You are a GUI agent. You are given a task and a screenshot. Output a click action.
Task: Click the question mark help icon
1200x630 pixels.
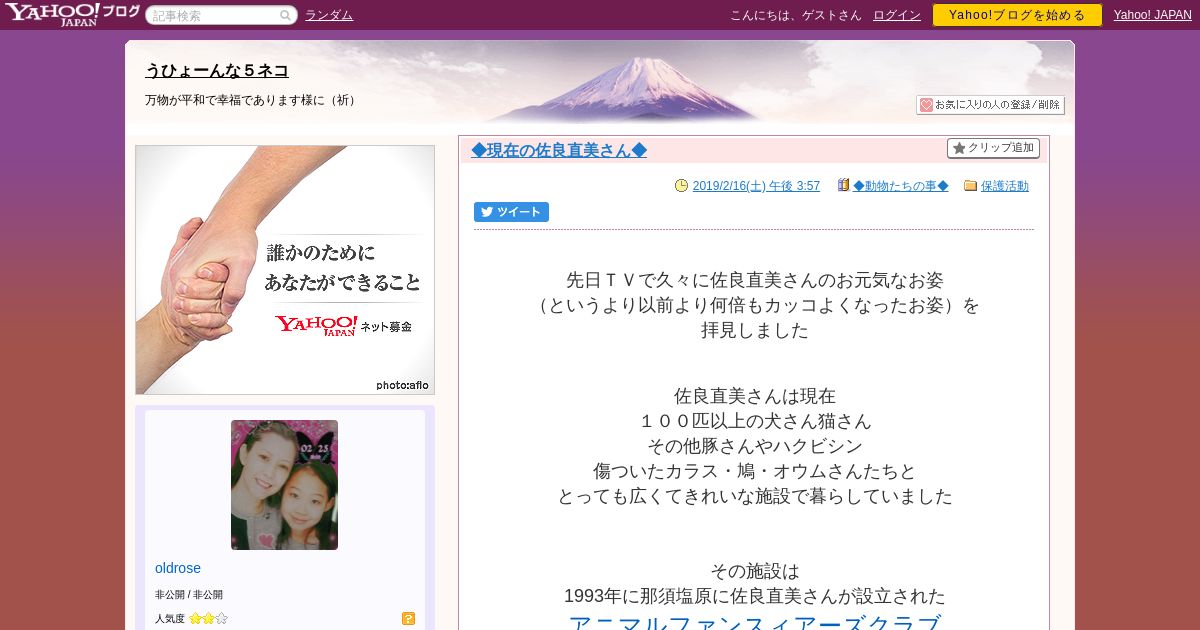[408, 618]
